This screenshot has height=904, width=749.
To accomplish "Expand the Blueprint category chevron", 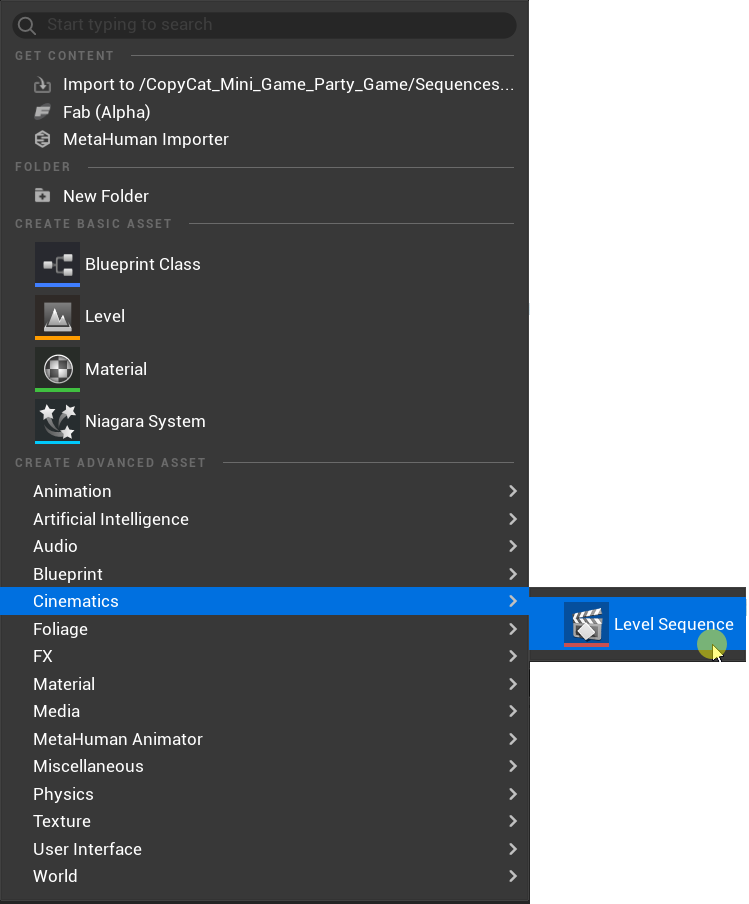I will tap(513, 574).
